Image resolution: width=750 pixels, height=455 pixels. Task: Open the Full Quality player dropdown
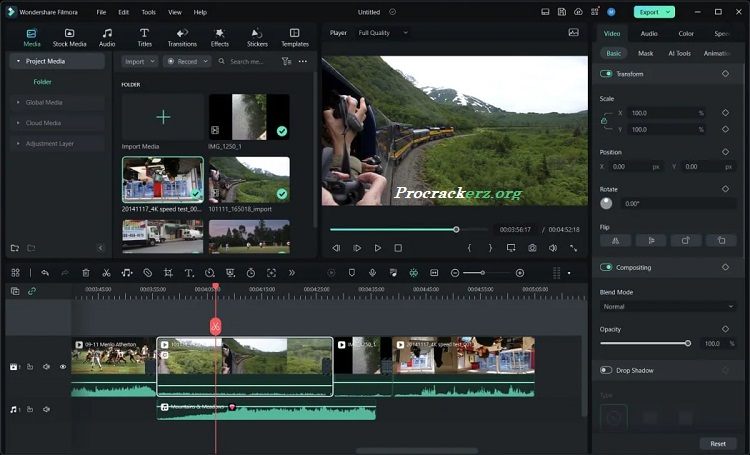pos(378,32)
